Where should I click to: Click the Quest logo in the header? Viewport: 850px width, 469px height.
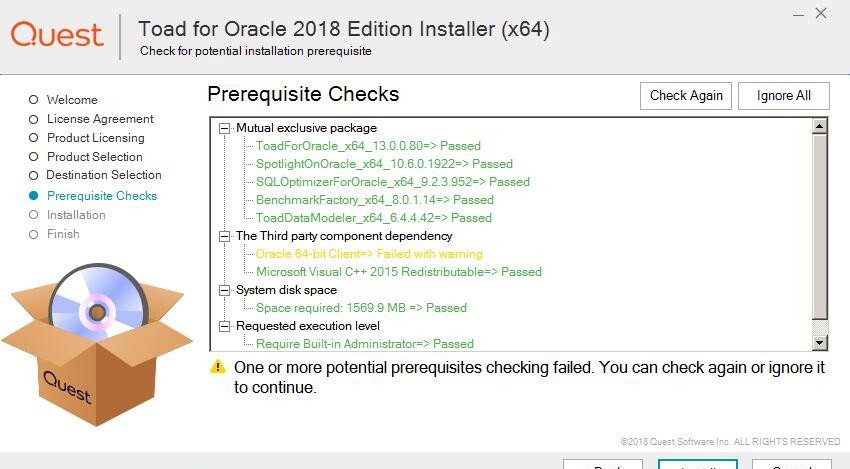pyautogui.click(x=57, y=35)
